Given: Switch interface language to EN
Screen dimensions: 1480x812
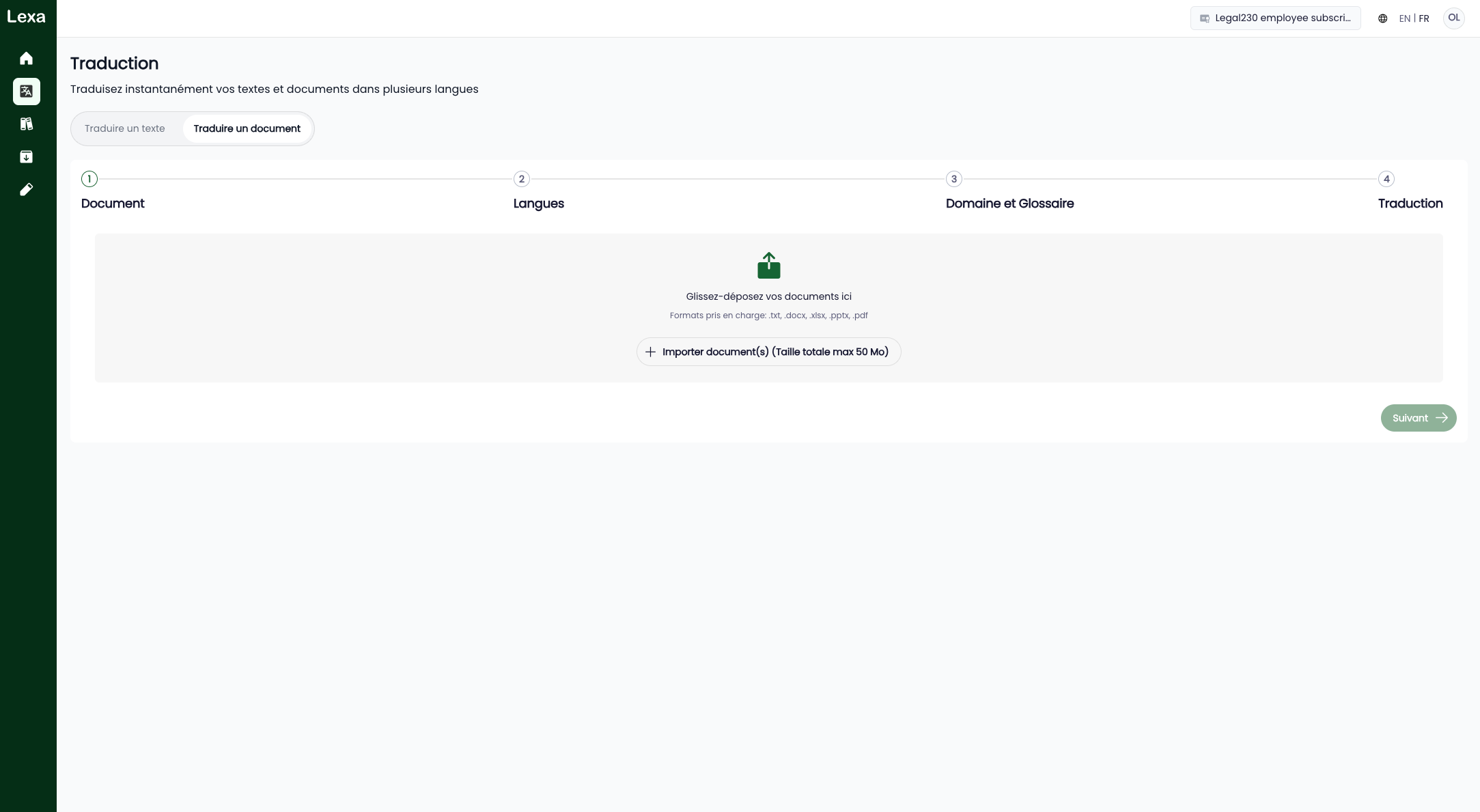Looking at the screenshot, I should pos(1404,18).
